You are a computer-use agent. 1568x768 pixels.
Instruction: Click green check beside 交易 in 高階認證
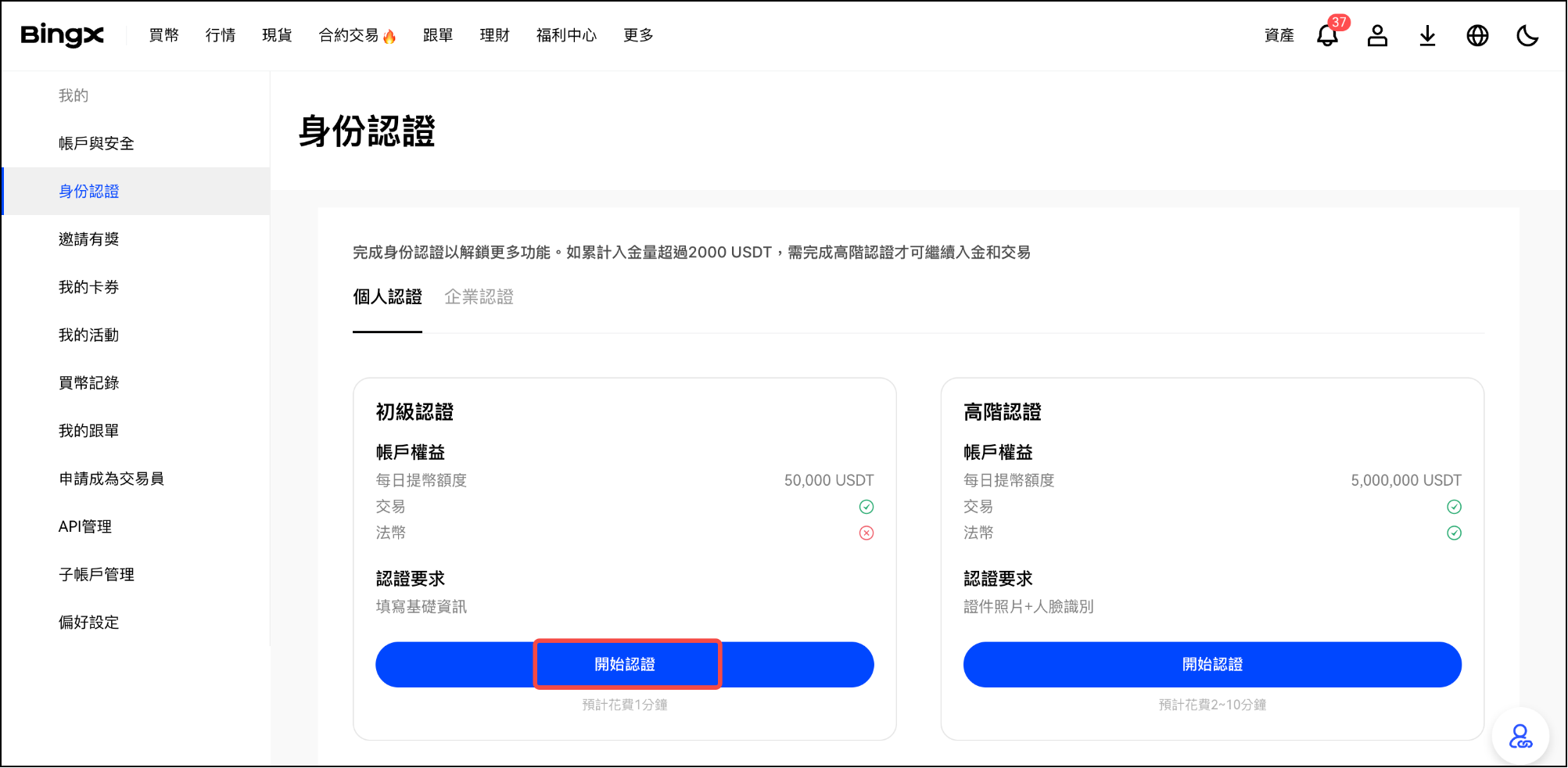tap(1454, 507)
